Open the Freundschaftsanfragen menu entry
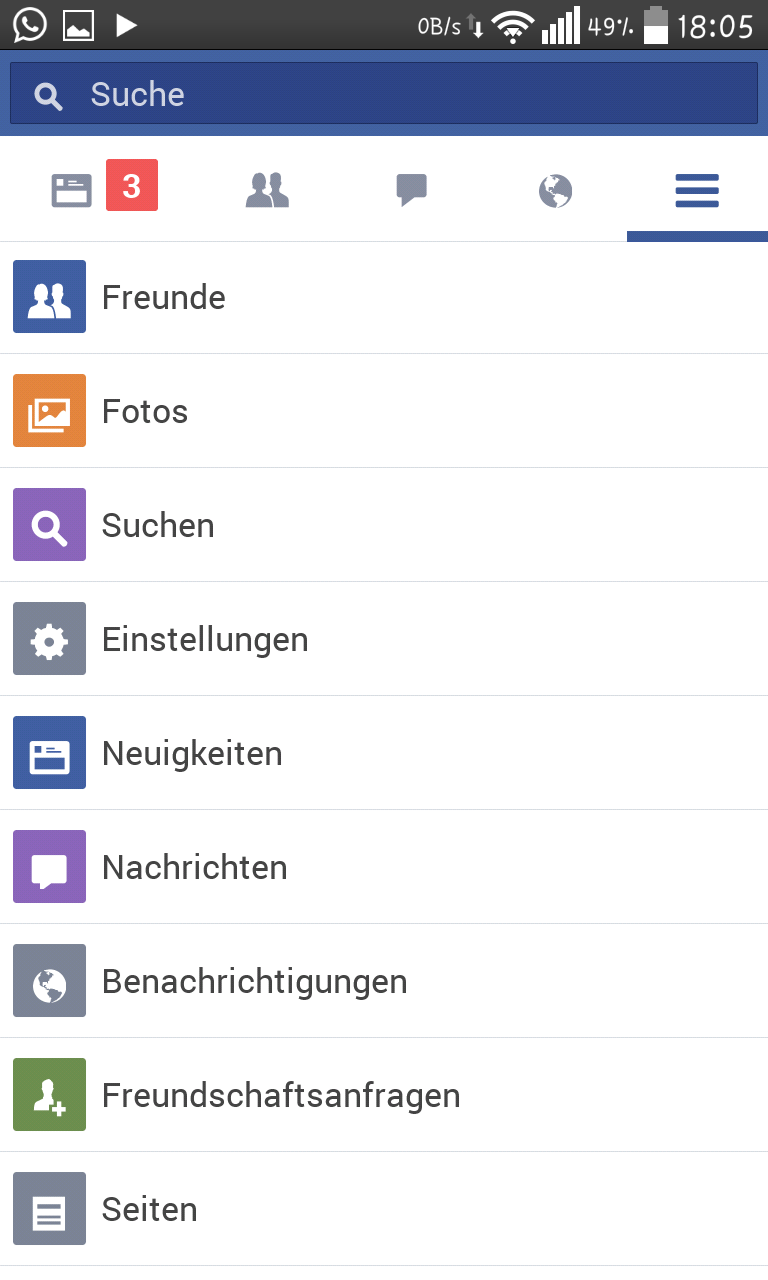Image resolution: width=768 pixels, height=1280 pixels. coord(281,1095)
